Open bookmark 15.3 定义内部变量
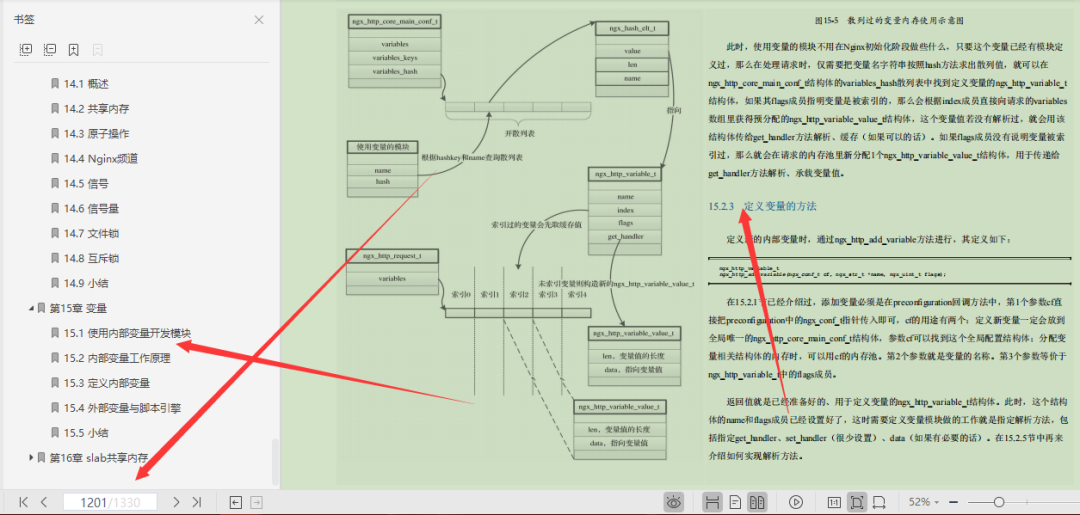Viewport: 1080px width, 515px height. click(107, 383)
